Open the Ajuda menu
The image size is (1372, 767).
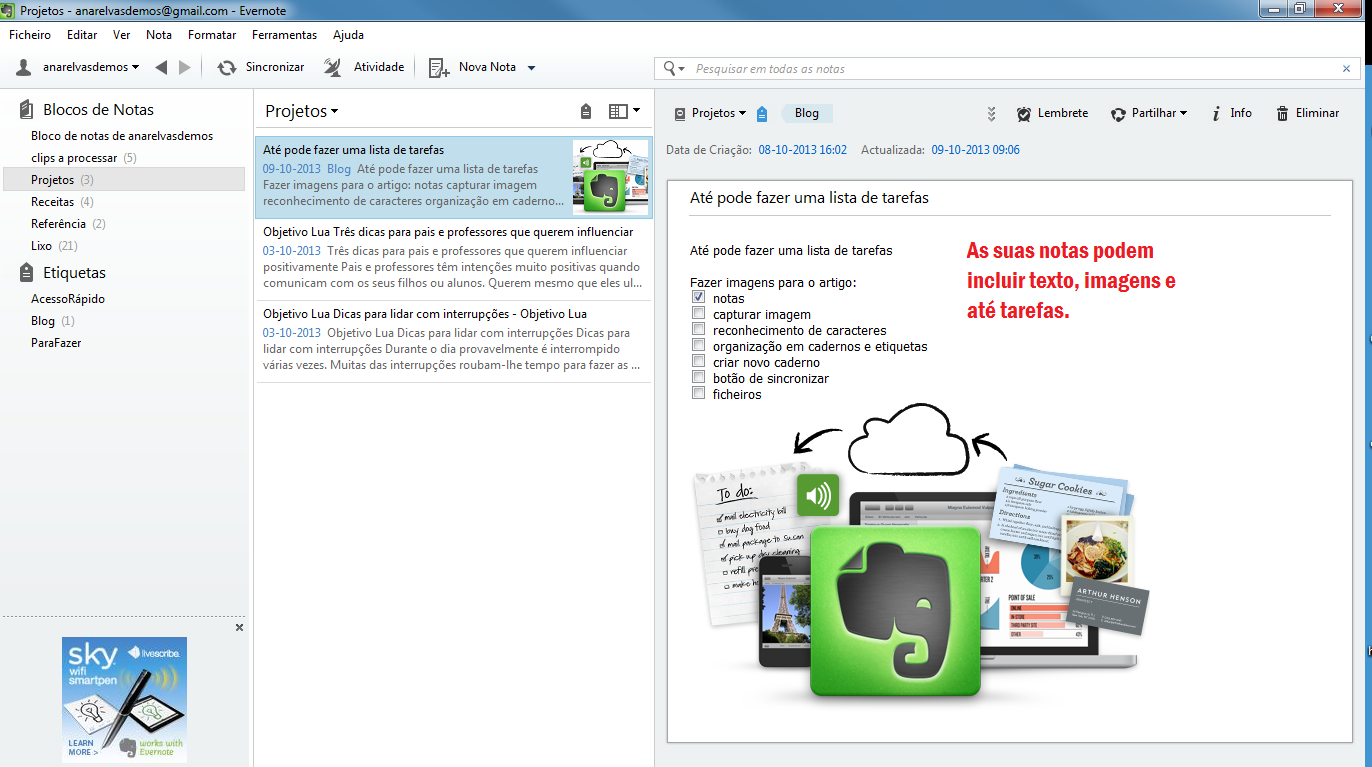tap(348, 35)
